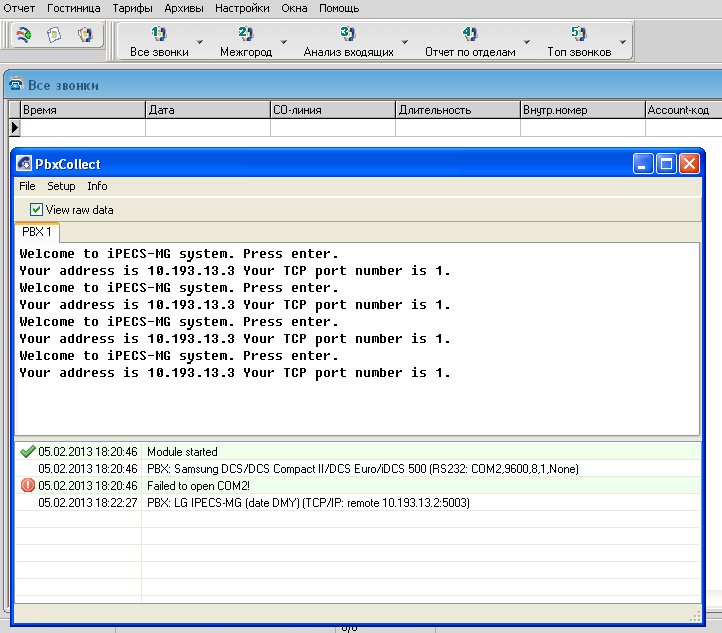Click the Время column header
This screenshot has height=633, width=722.
[82, 110]
